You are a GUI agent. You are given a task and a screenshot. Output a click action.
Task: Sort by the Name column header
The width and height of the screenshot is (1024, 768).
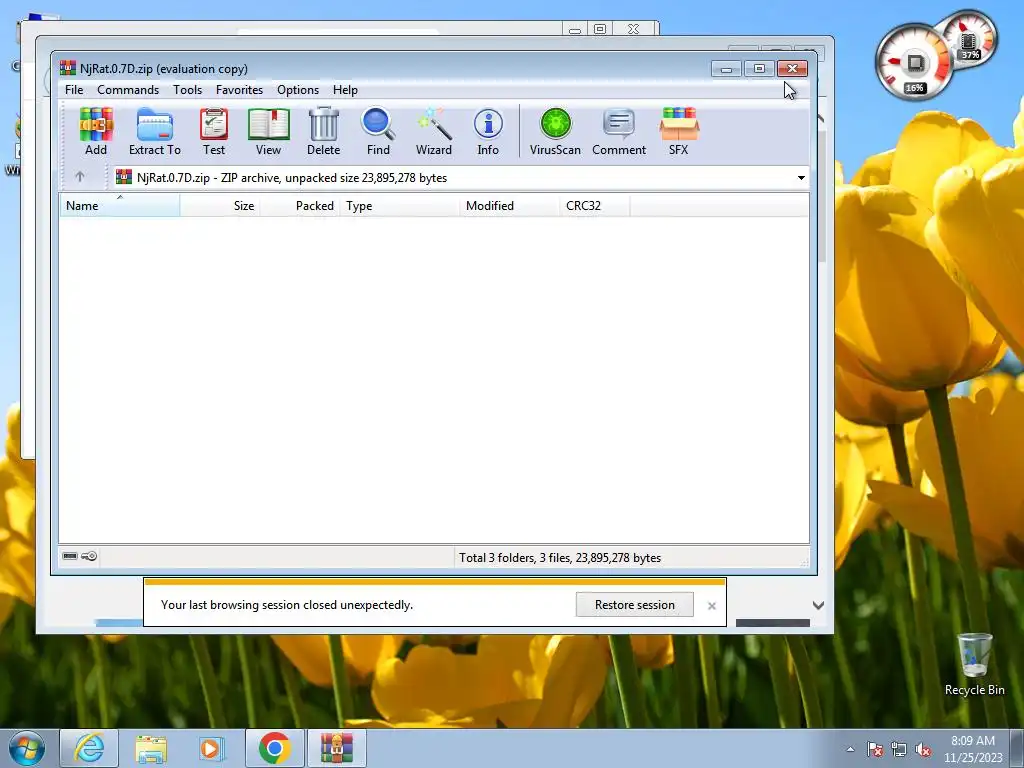(120, 206)
